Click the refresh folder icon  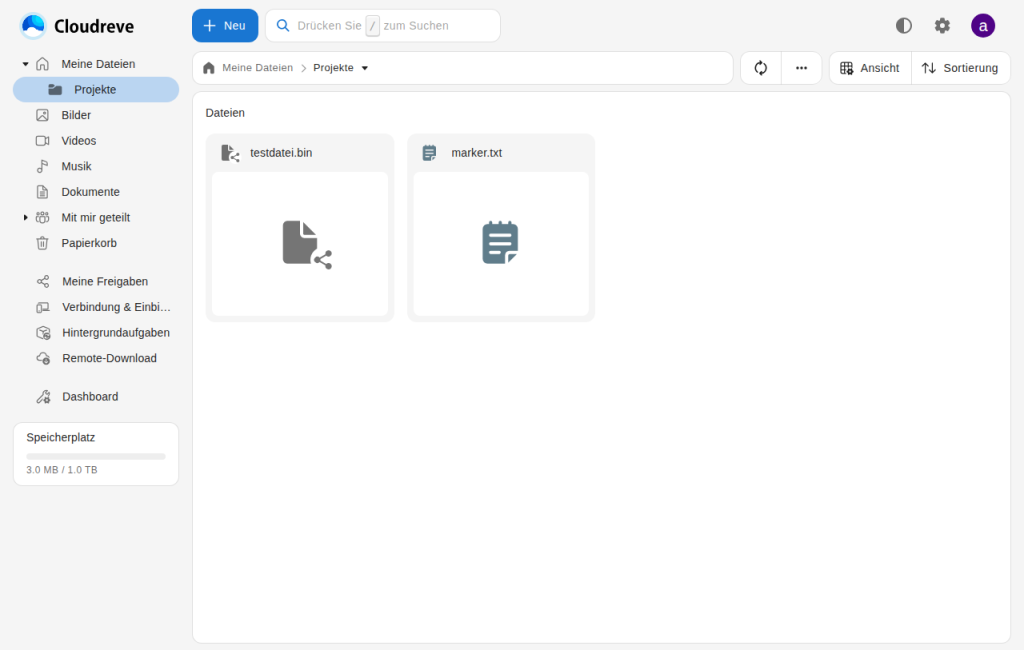pyautogui.click(x=761, y=68)
